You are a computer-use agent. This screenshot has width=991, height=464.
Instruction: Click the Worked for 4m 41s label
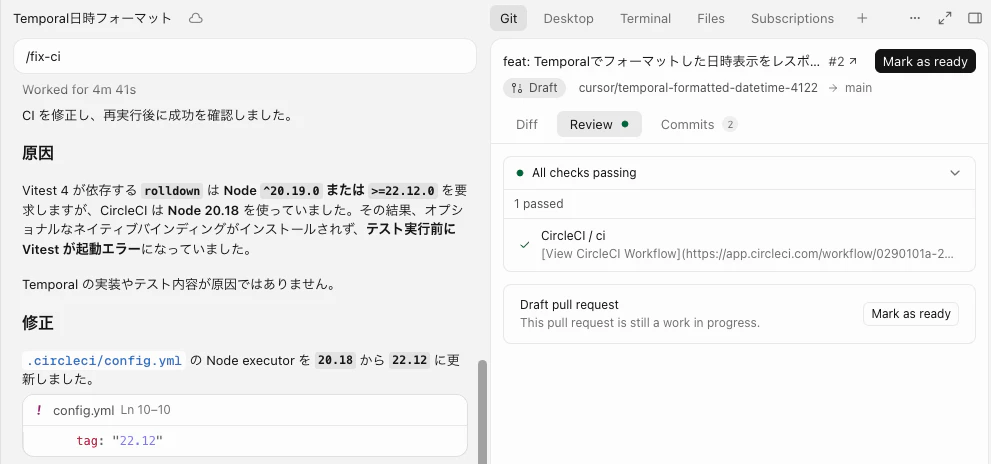pyautogui.click(x=79, y=90)
